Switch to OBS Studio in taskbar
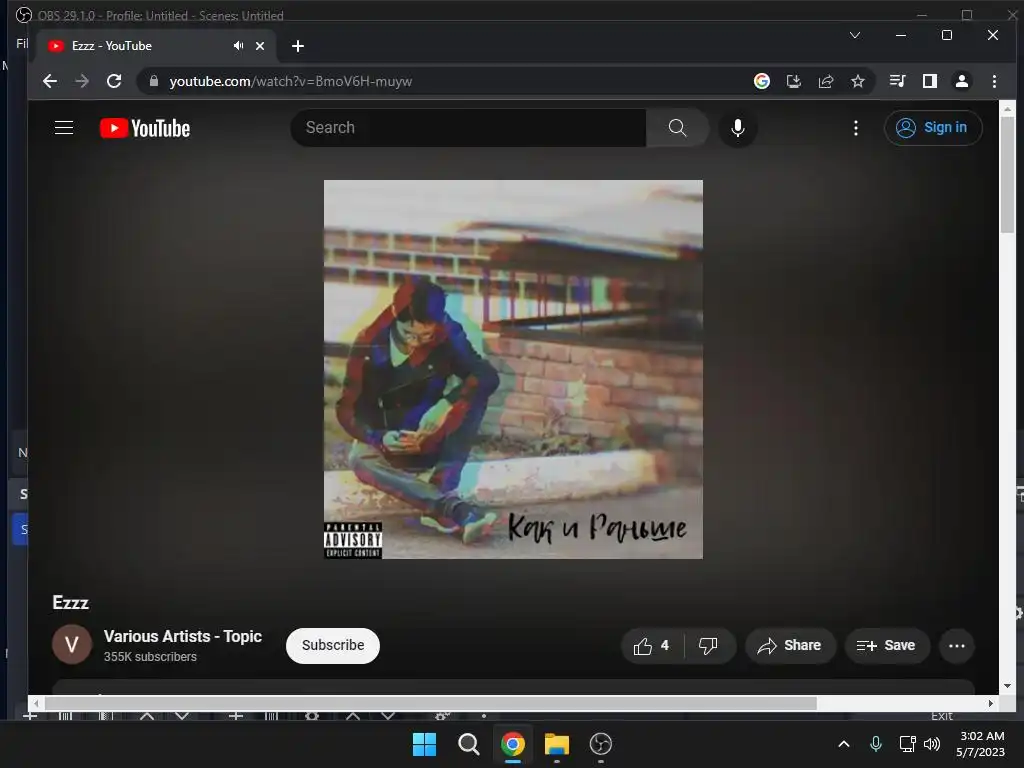 (x=600, y=744)
